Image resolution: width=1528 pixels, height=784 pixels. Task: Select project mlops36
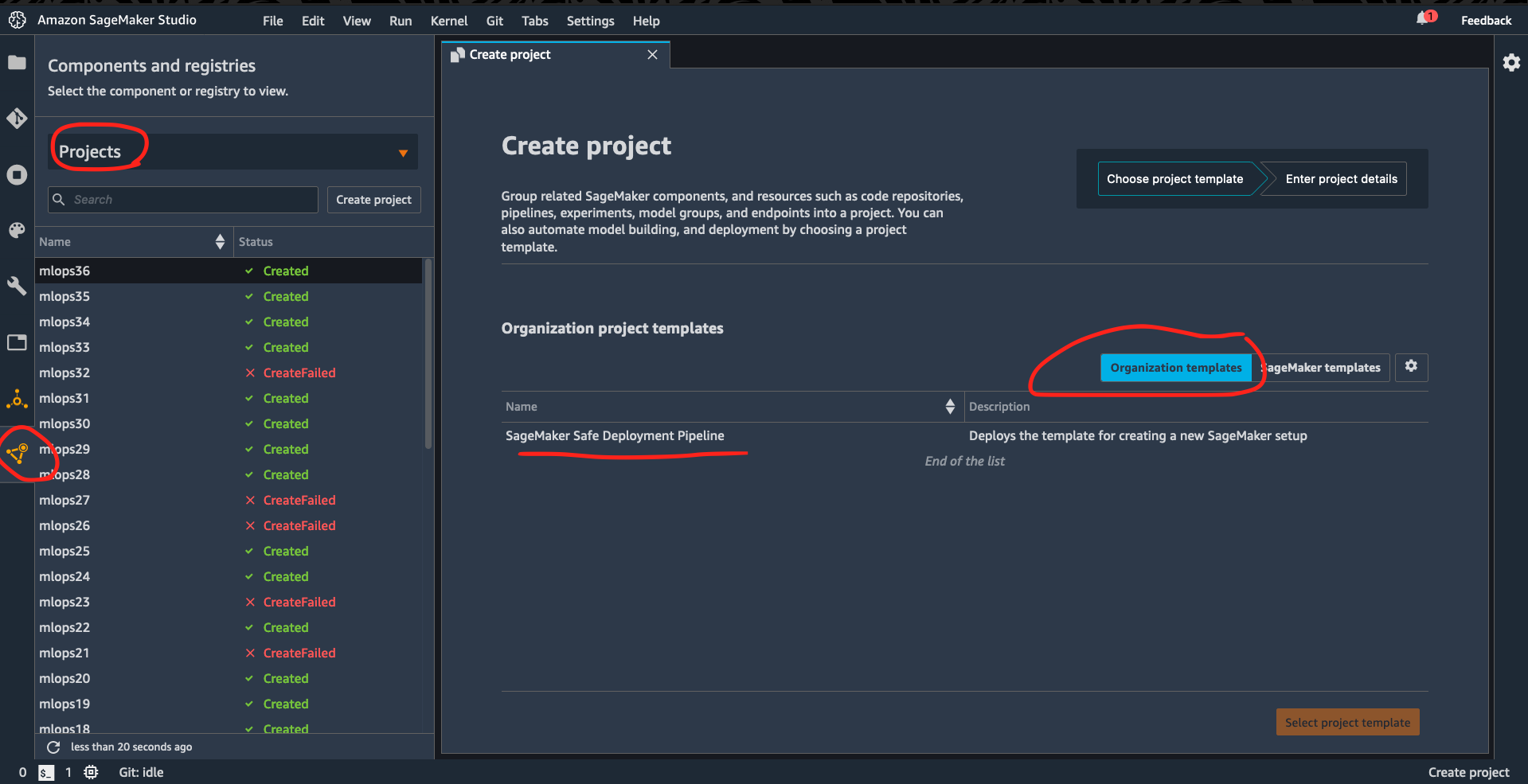point(229,271)
